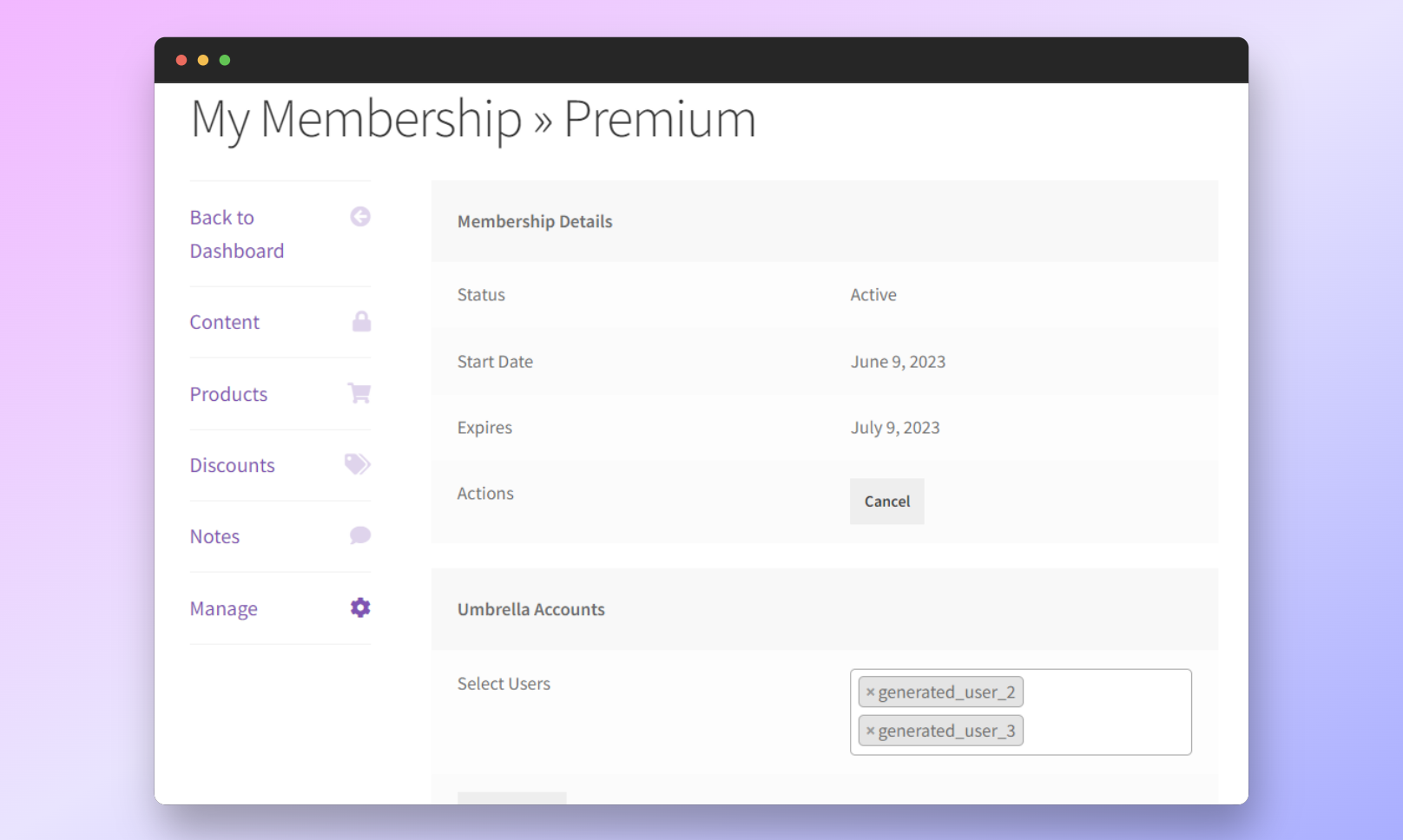Click the yellow minimize window dot
Viewport: 1403px width, 840px height.
point(203,60)
